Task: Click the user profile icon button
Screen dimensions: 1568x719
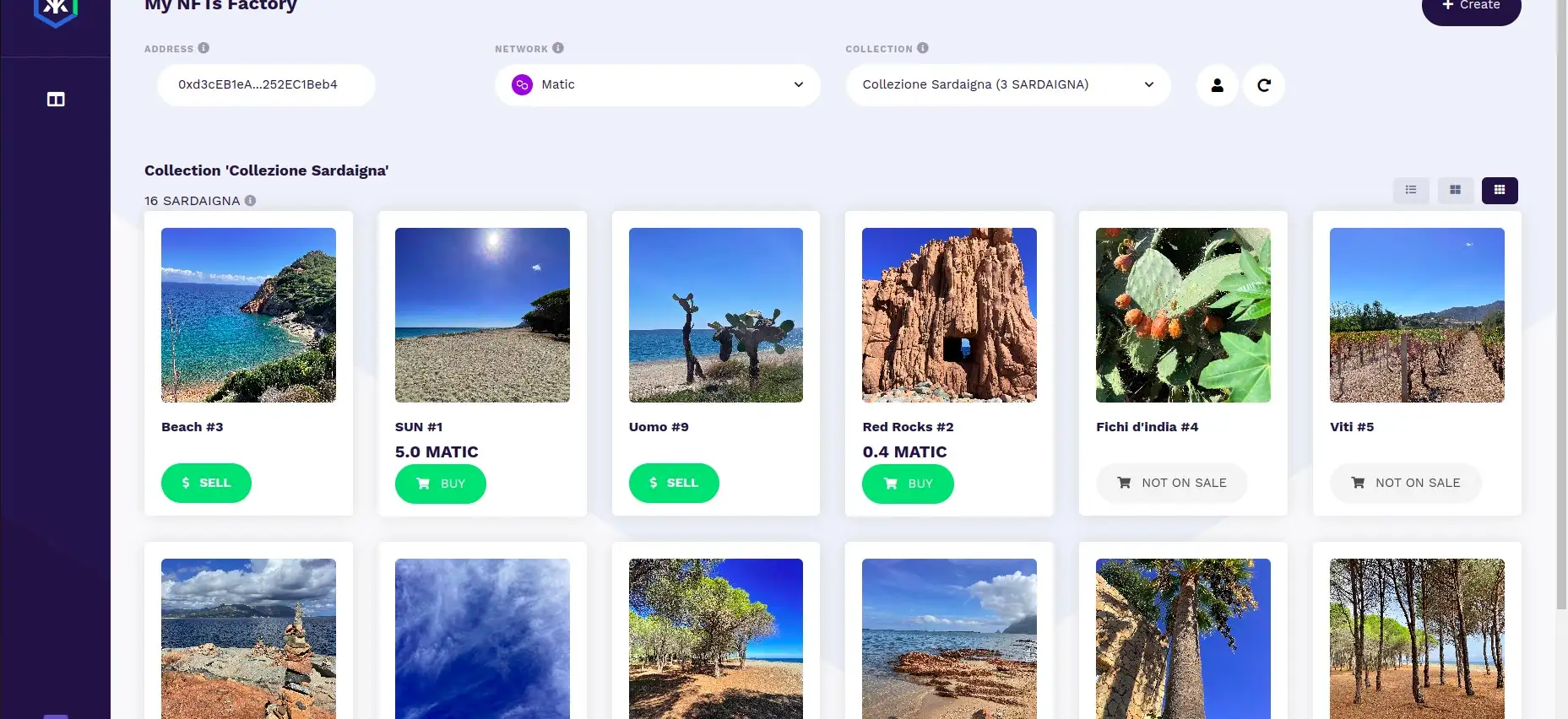Action: pos(1217,85)
